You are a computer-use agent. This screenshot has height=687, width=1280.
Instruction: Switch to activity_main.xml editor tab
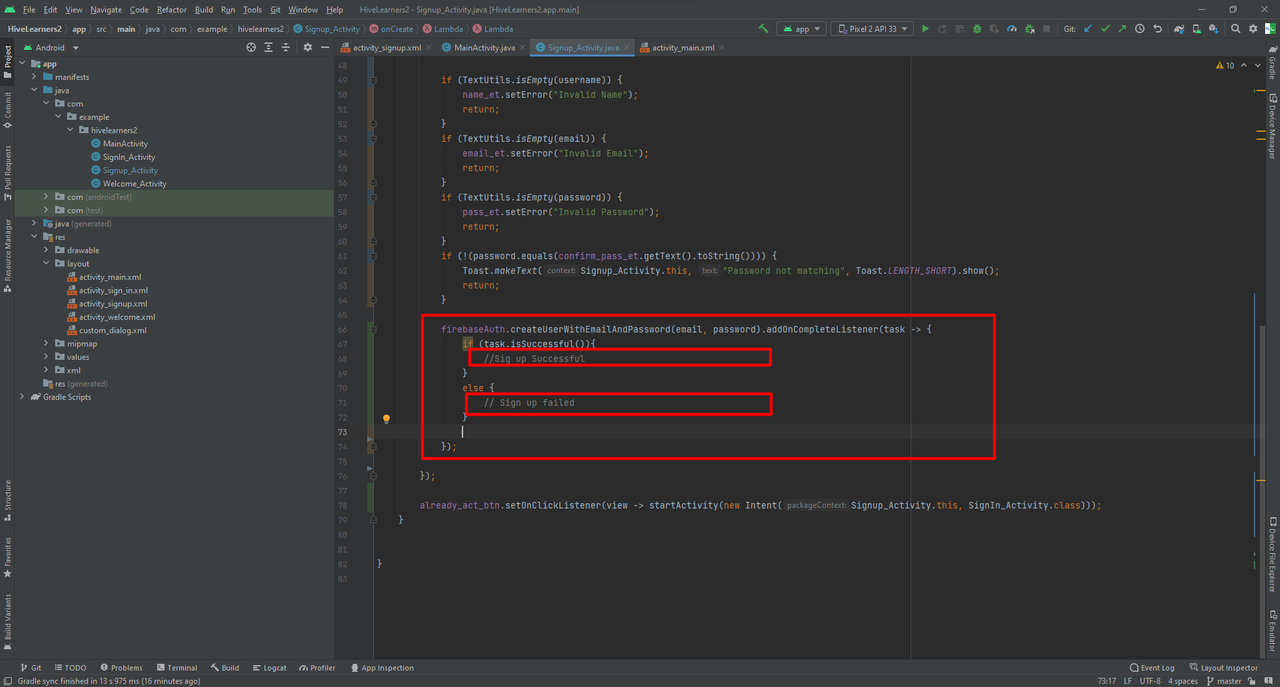(684, 47)
